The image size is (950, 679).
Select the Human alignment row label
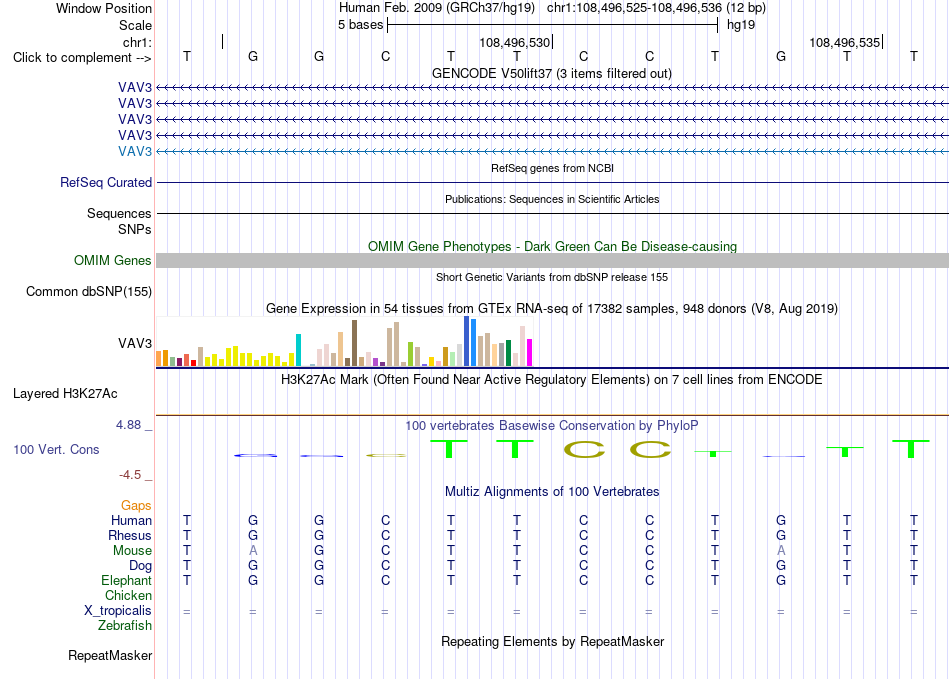pyautogui.click(x=131, y=520)
